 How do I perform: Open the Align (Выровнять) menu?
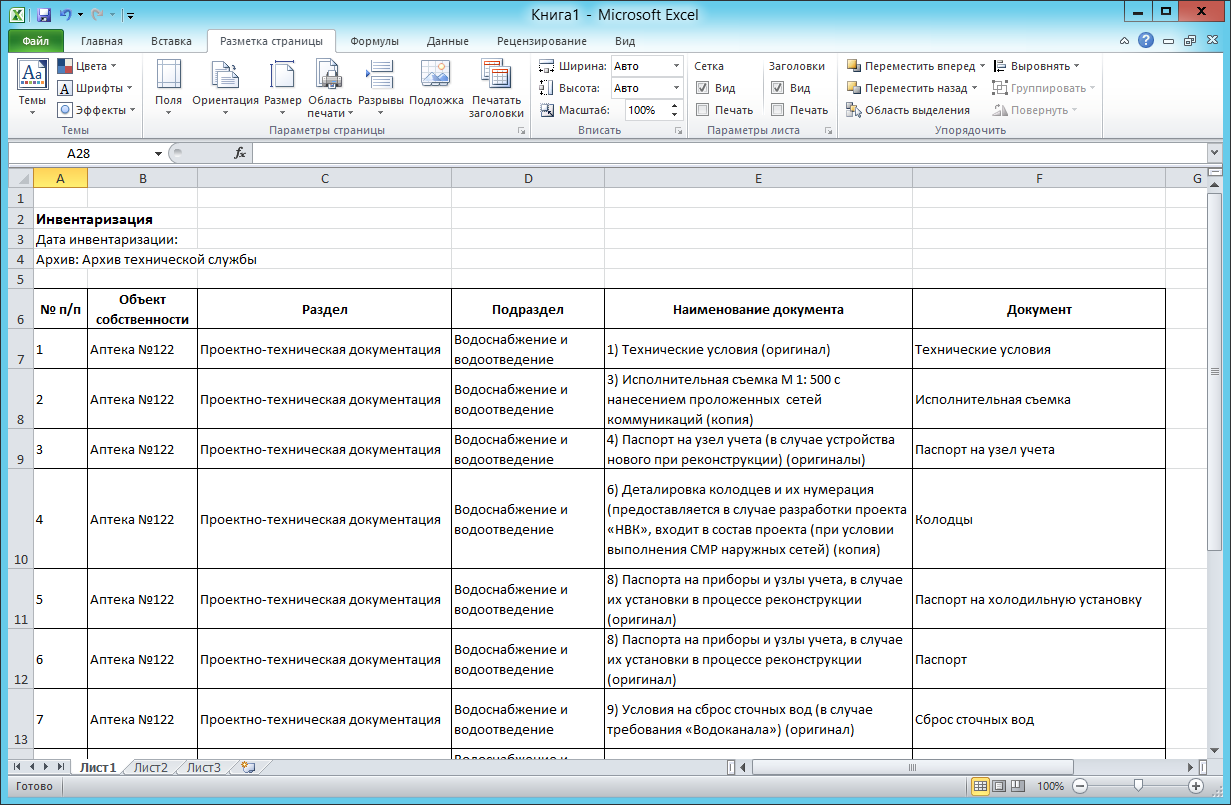pyautogui.click(x=1037, y=66)
